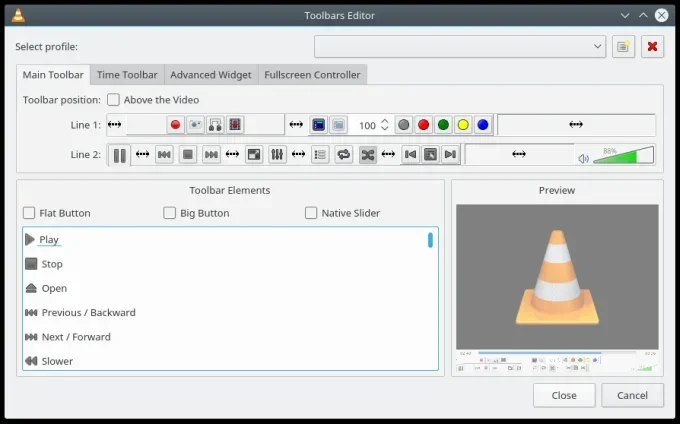Select Play in Toolbar Elements list
This screenshot has height=424, width=680.
pos(49,239)
